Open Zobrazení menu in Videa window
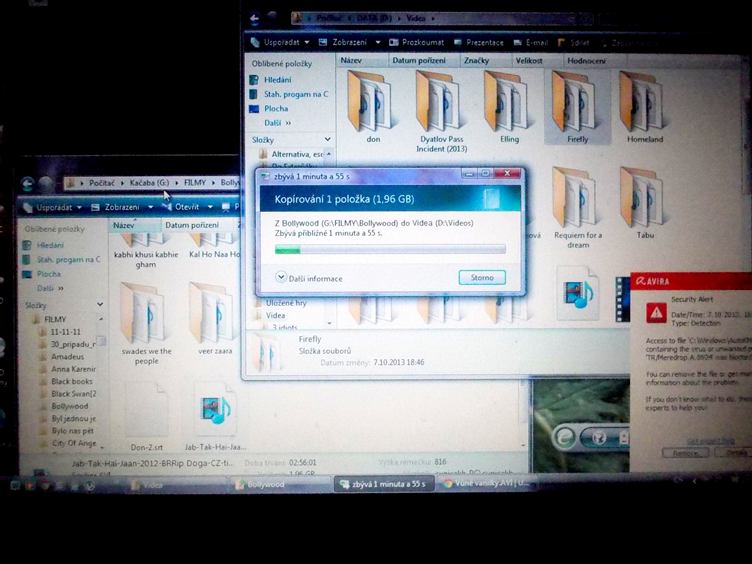The image size is (752, 564). [x=350, y=42]
